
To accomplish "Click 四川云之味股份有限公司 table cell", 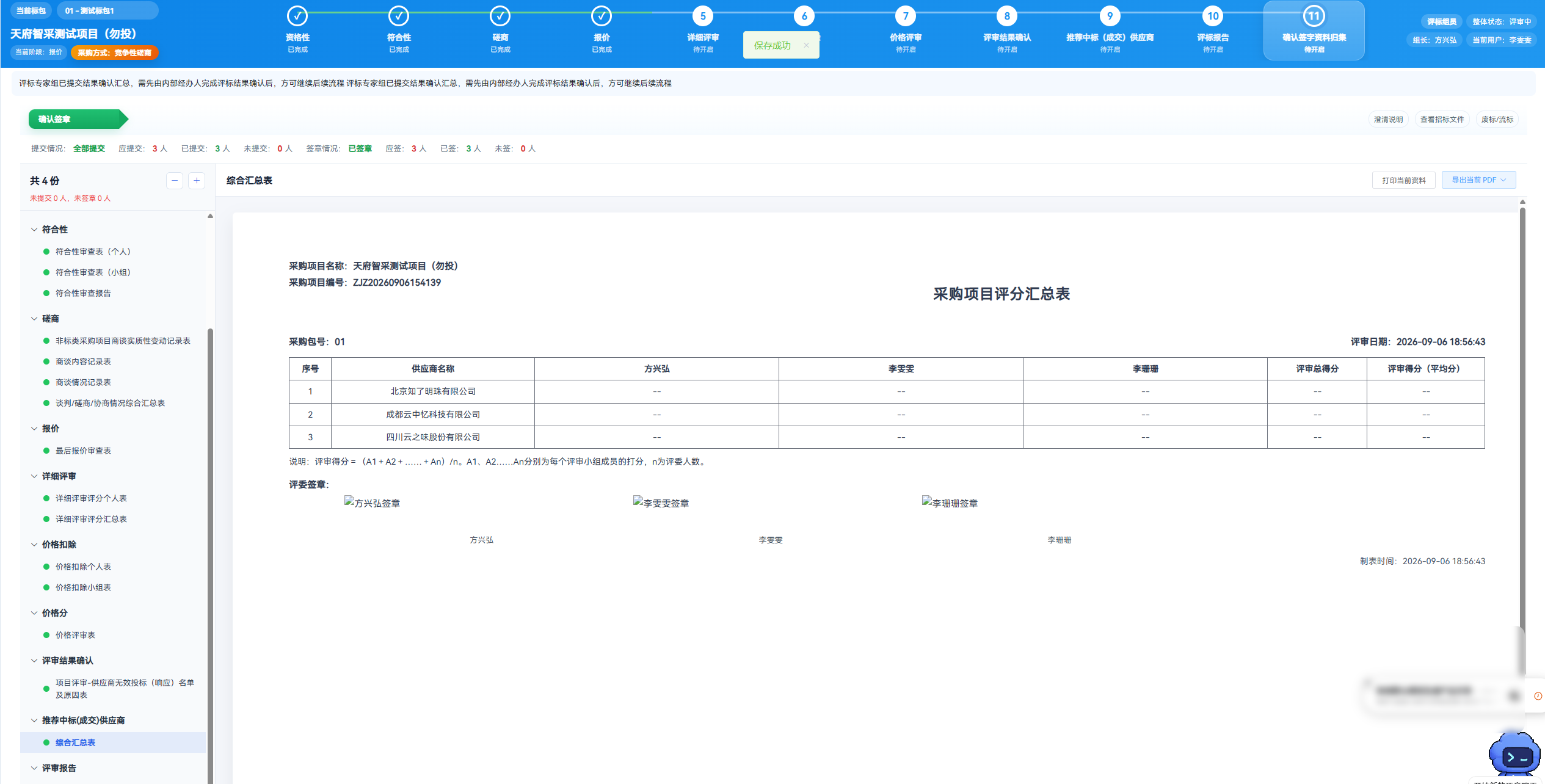I will 433,437.
